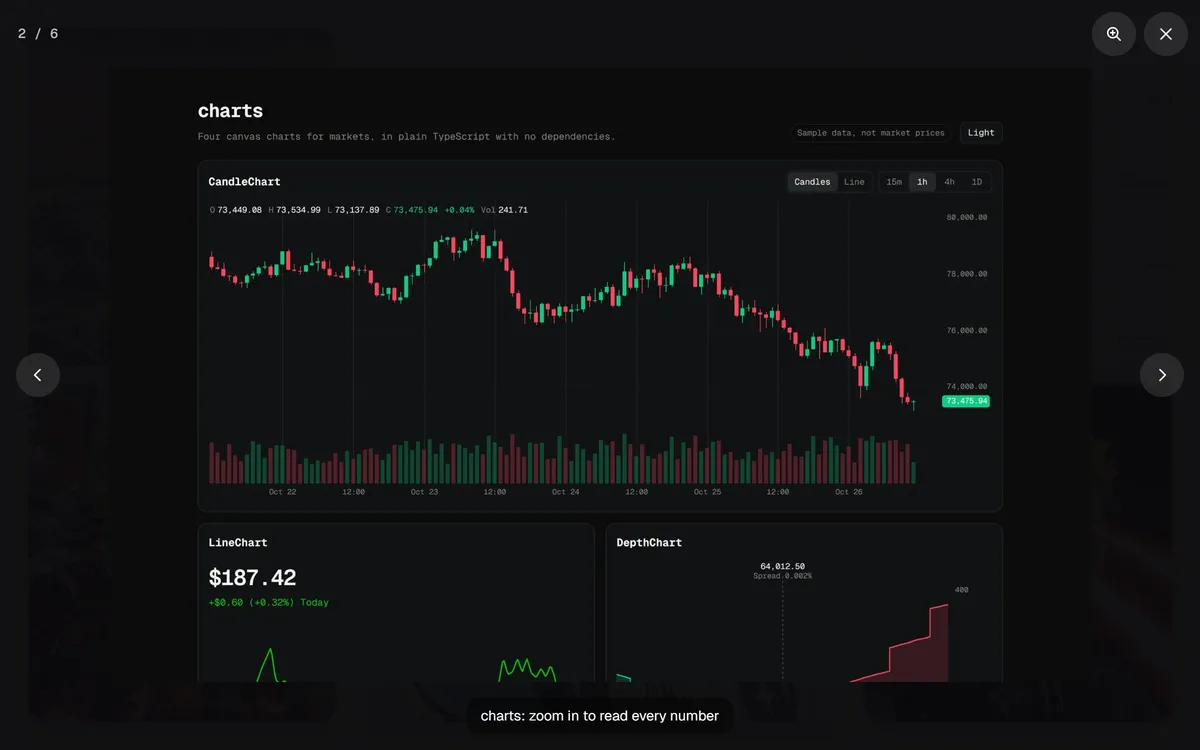
Task: Click the high value "73,534.99"
Action: [298, 210]
